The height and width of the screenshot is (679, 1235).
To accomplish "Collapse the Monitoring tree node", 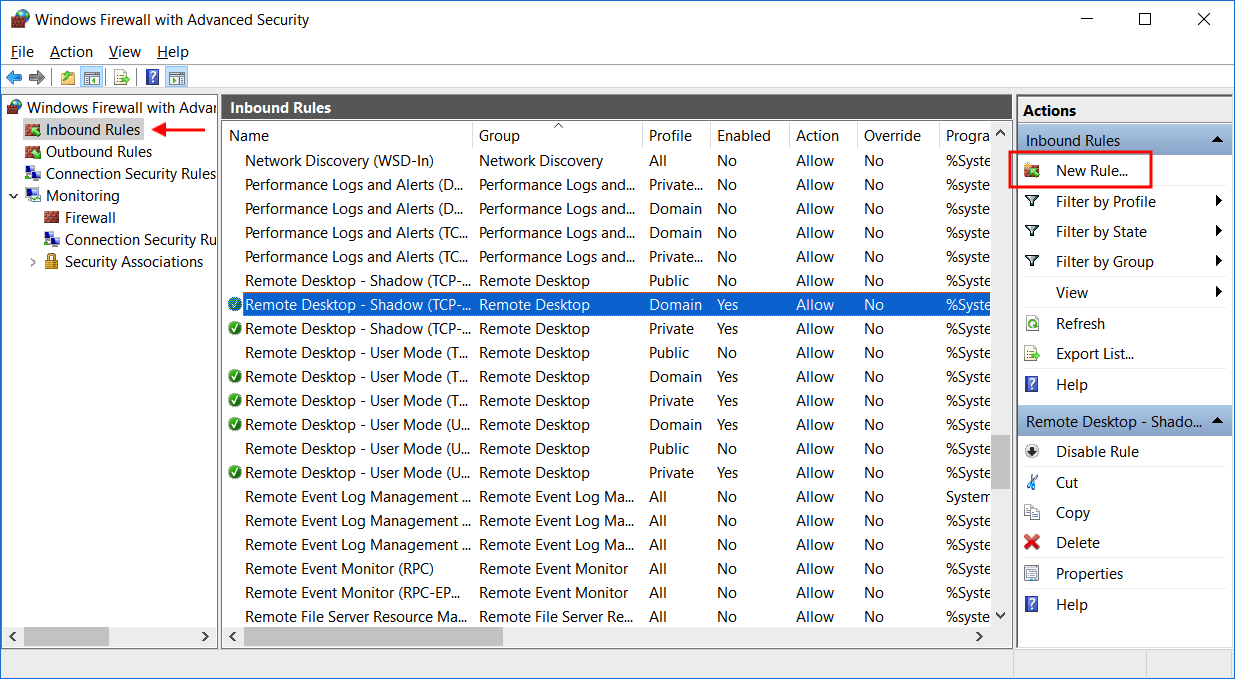I will (x=14, y=196).
